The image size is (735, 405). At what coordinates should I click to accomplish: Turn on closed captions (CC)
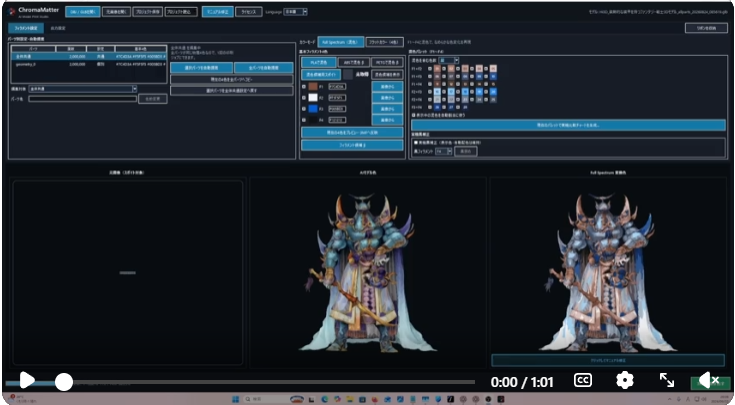click(583, 380)
